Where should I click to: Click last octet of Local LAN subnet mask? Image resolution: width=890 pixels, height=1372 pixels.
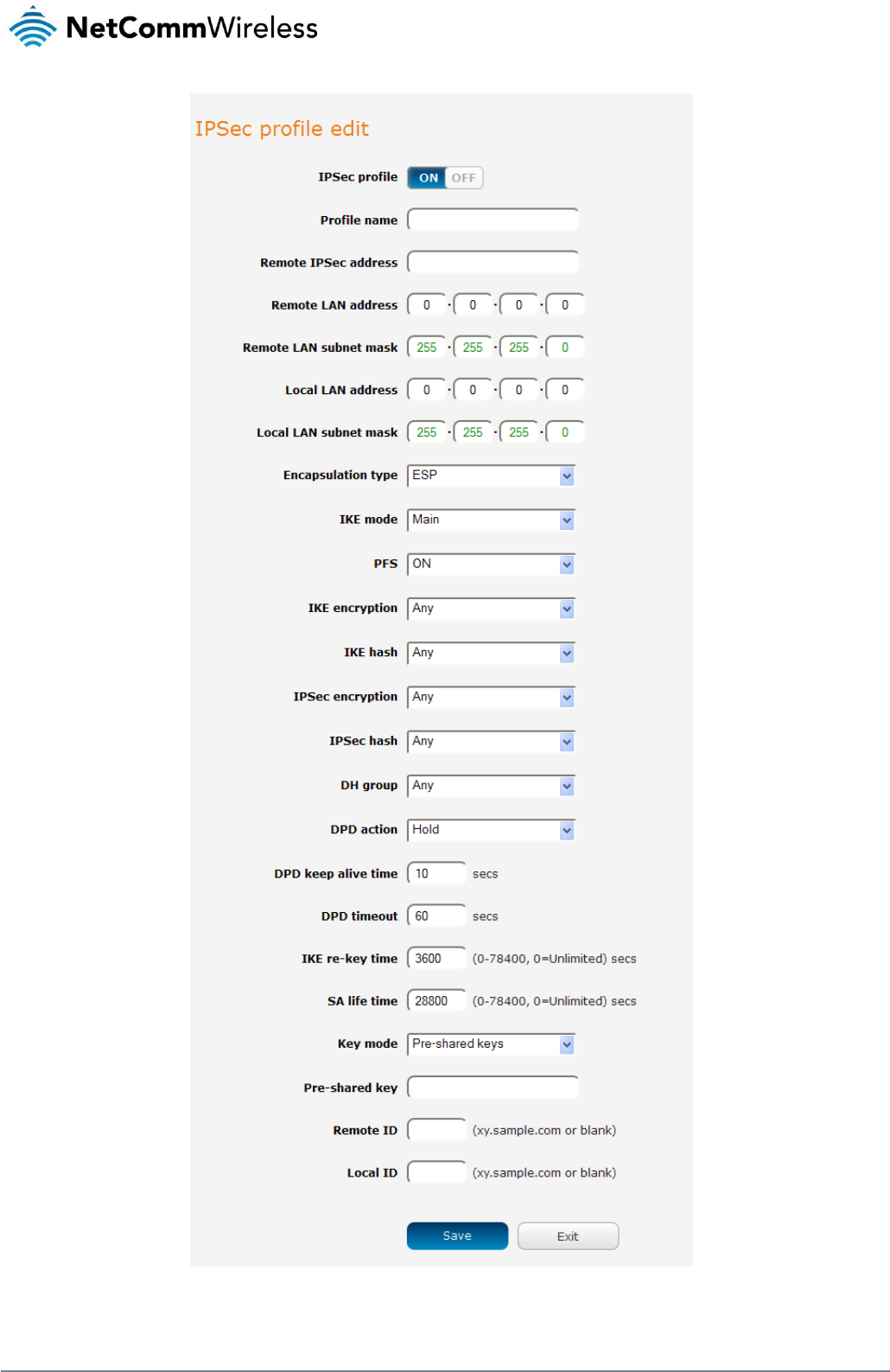565,432
